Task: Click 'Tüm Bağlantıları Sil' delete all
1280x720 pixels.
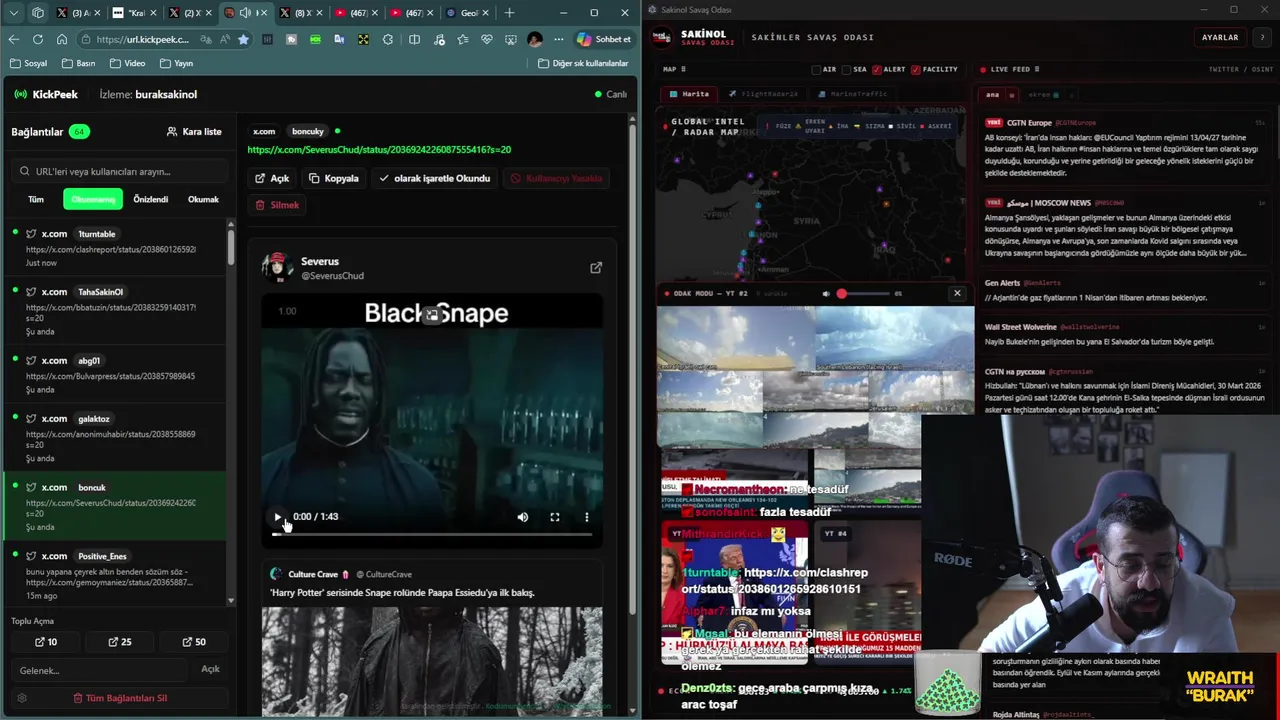Action: click(120, 698)
